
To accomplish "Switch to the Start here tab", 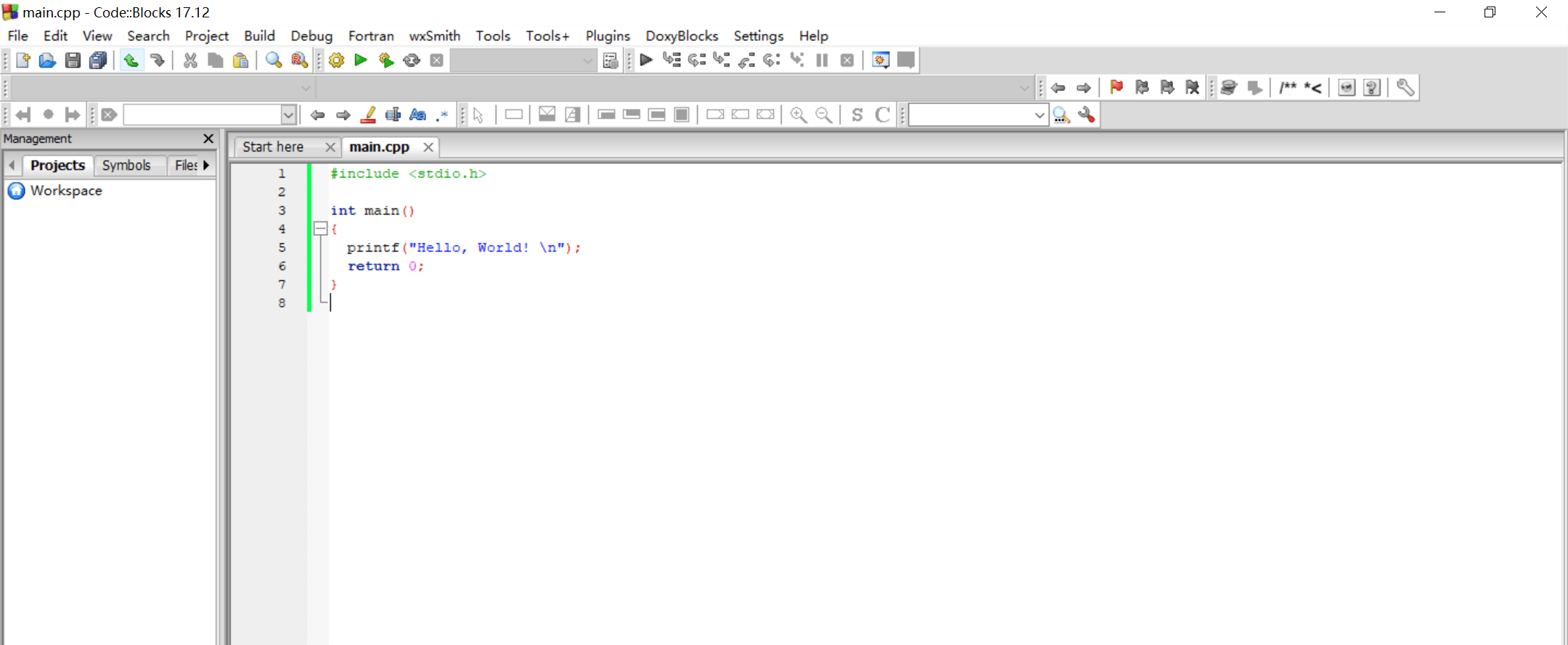I will (273, 147).
